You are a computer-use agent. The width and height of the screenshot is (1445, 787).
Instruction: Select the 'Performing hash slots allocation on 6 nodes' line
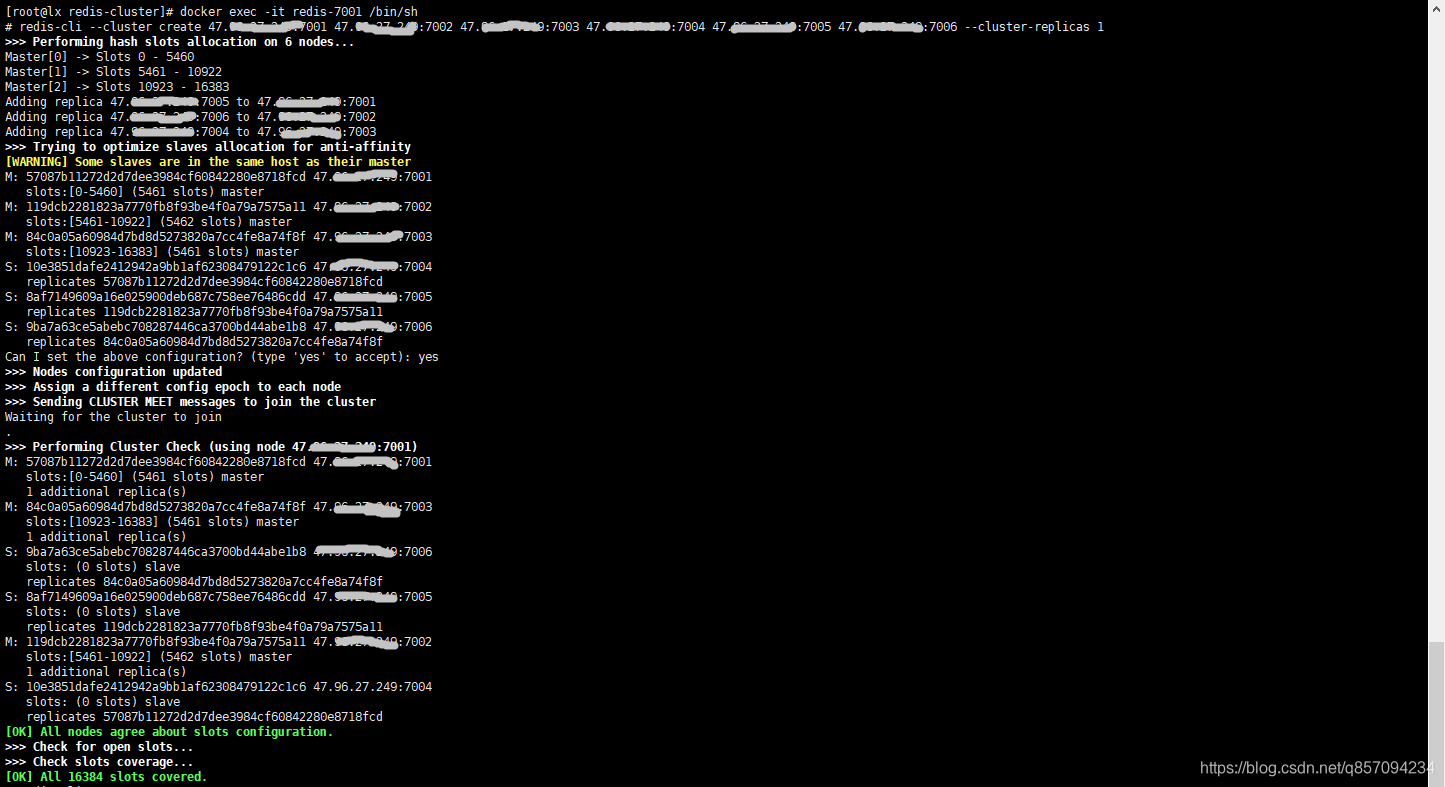(179, 41)
